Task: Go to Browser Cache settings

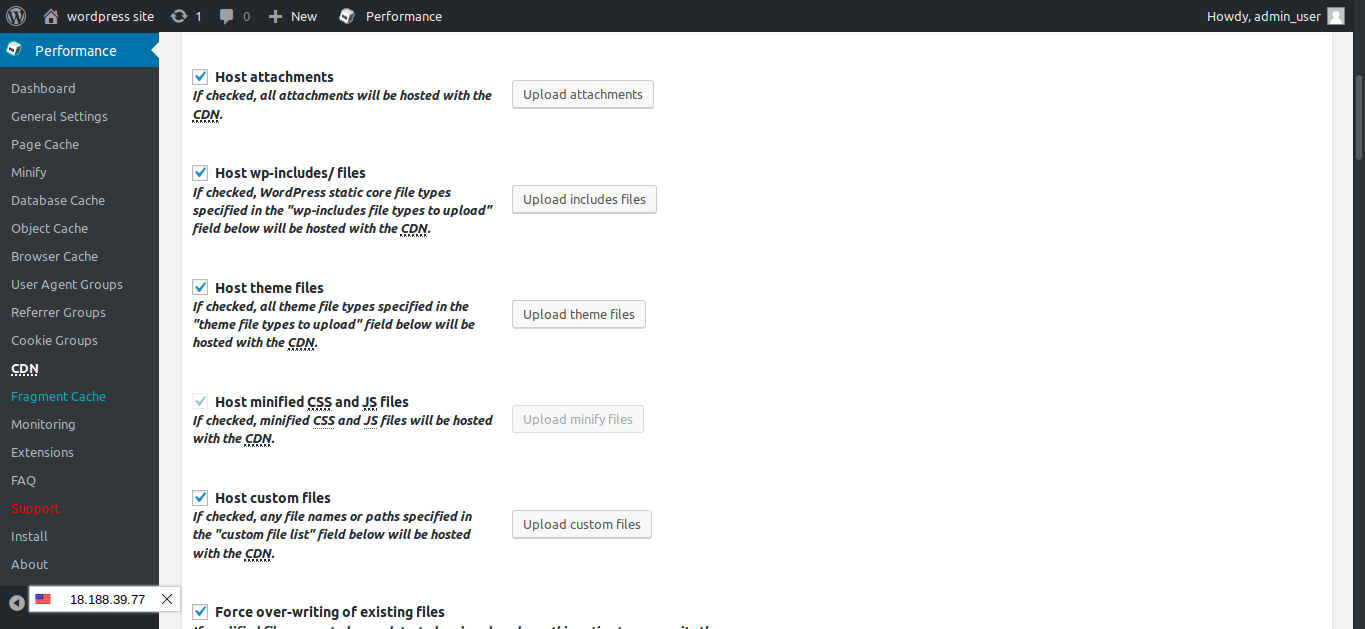Action: click(x=54, y=256)
